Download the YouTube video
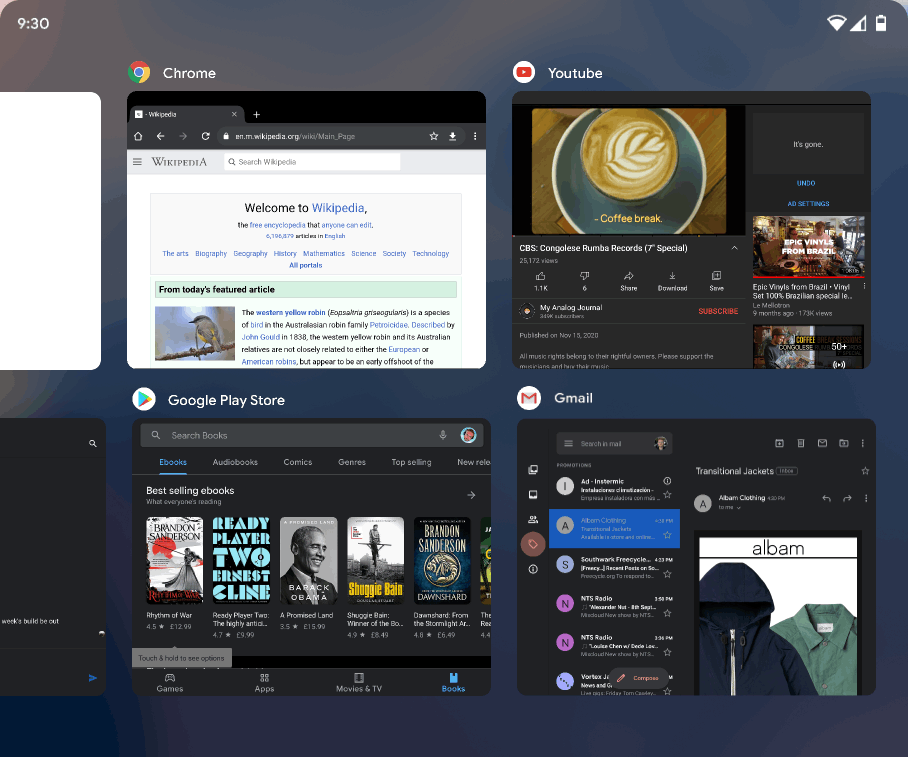Viewport: 908px width, 757px height. pos(672,280)
